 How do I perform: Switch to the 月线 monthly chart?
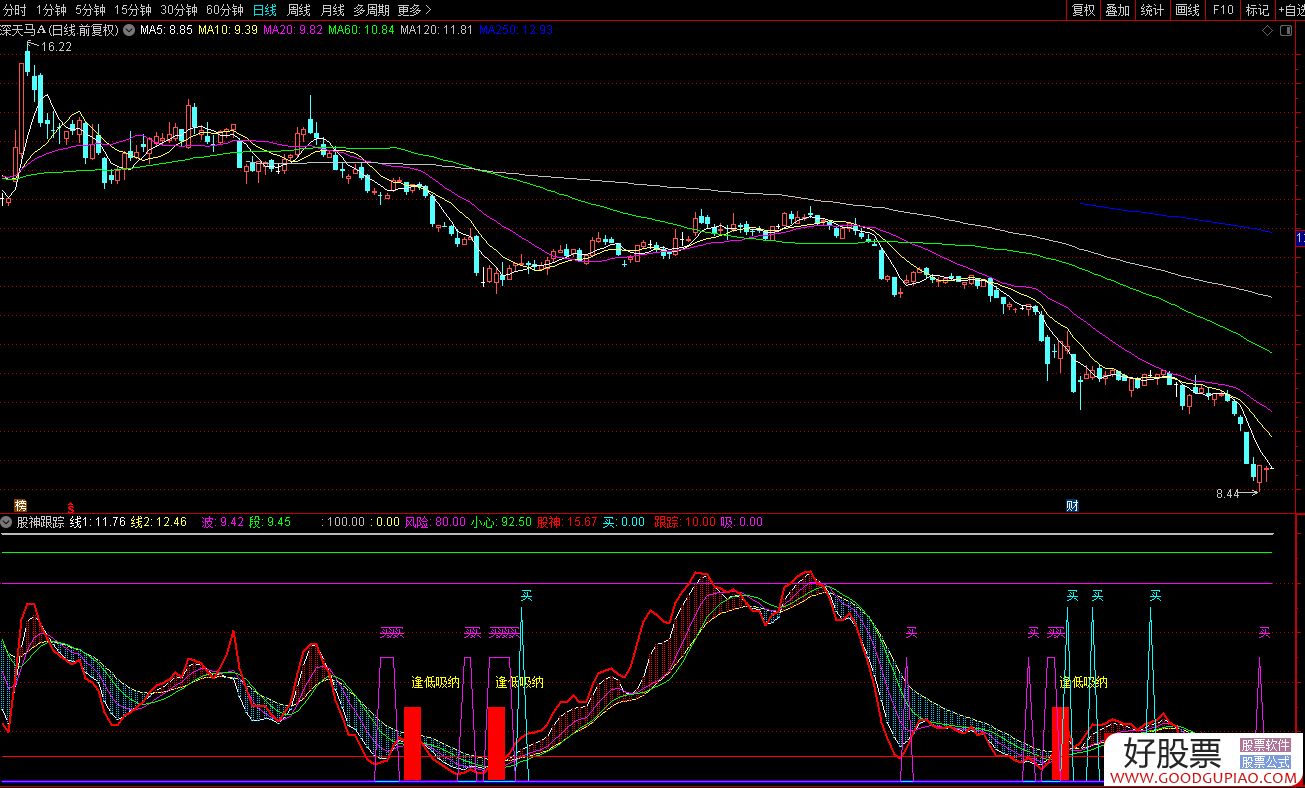[x=332, y=10]
